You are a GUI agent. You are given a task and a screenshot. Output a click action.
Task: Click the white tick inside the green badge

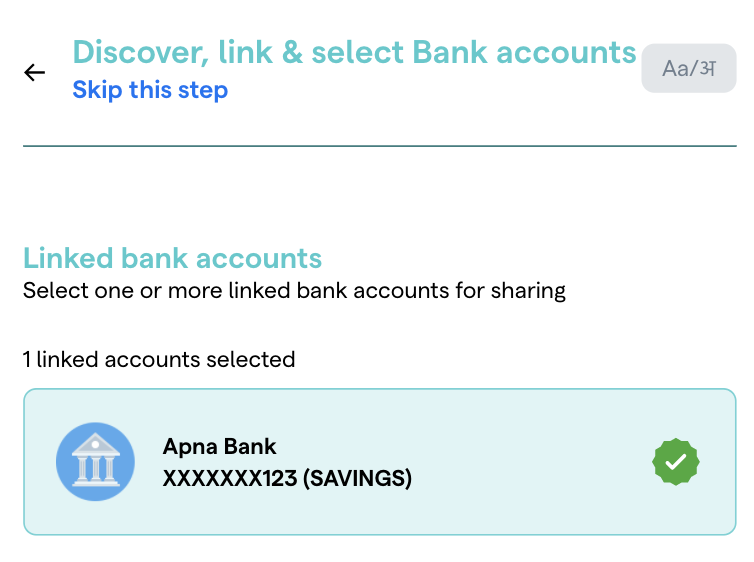(x=675, y=462)
